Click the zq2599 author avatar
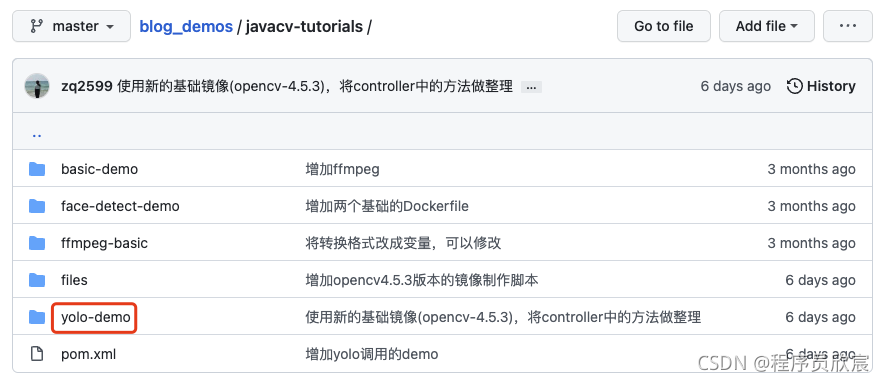Image resolution: width=884 pixels, height=382 pixels. [x=38, y=86]
